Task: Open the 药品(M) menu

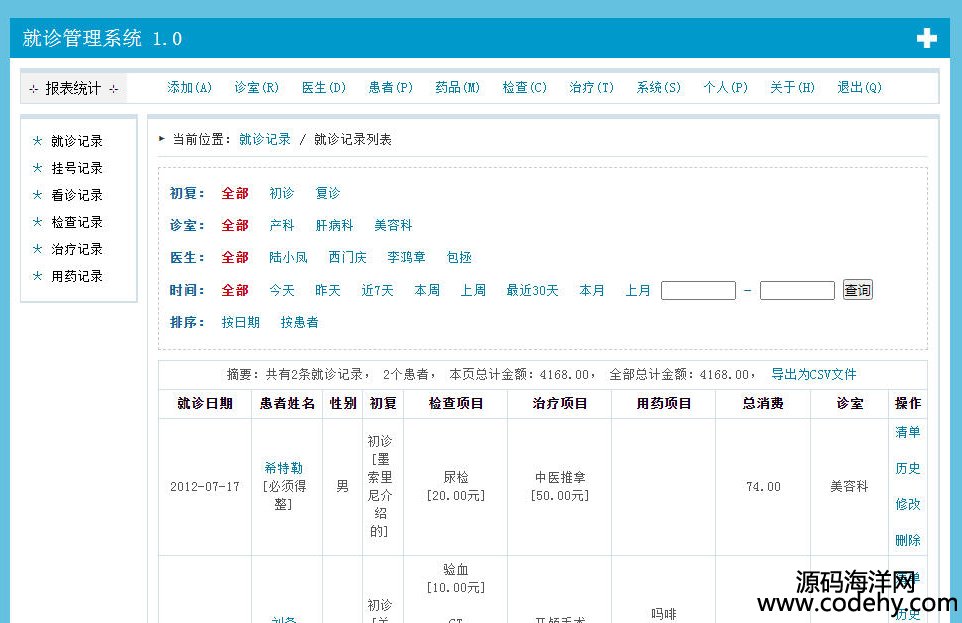Action: [458, 87]
